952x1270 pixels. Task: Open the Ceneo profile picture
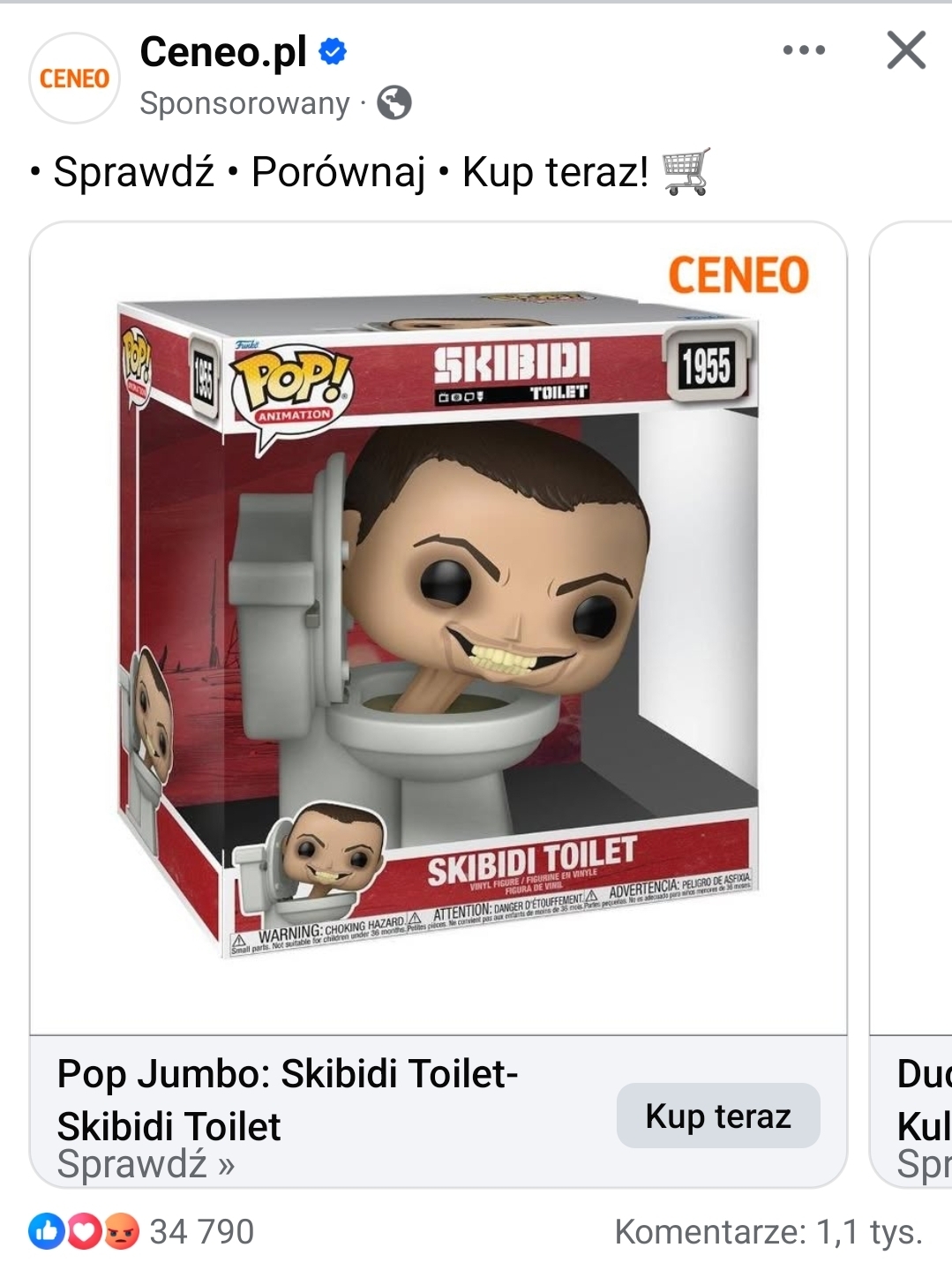(75, 78)
